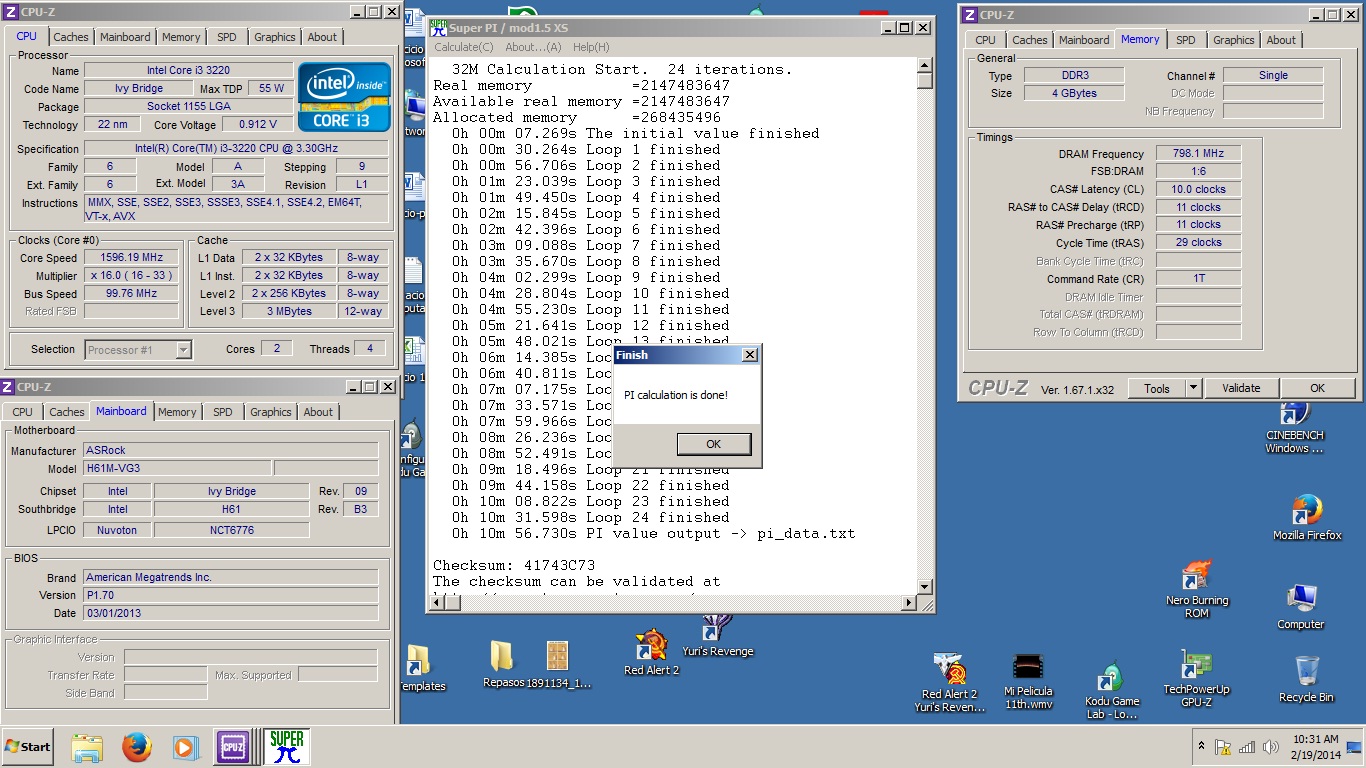This screenshot has width=1366, height=768.
Task: Open the Calculate(C) menu in Super PI
Action: pos(463,47)
